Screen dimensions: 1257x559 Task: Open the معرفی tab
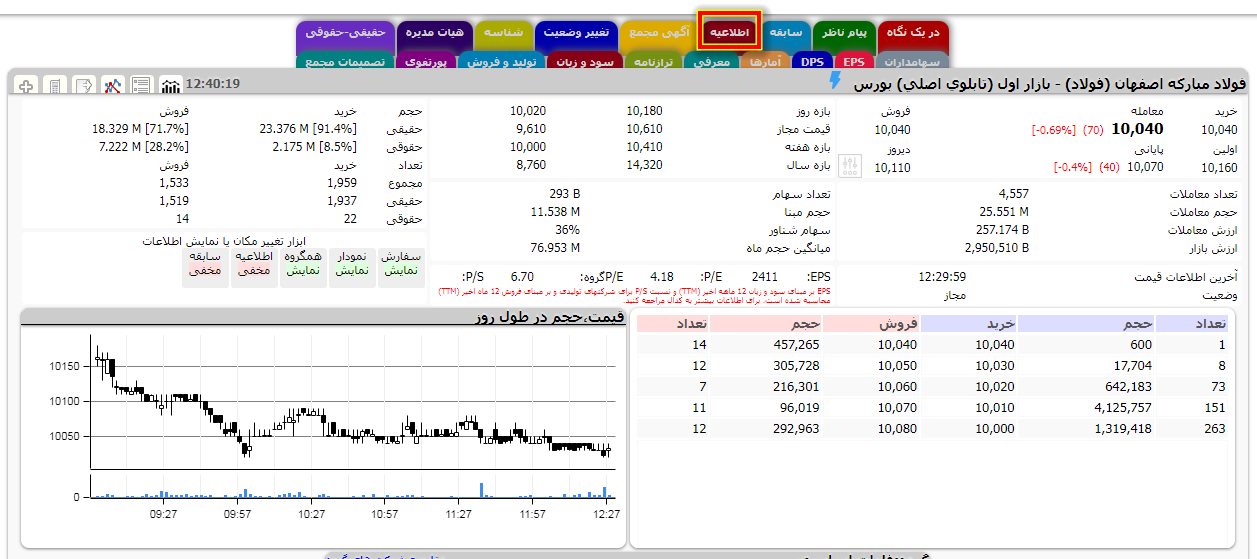pos(713,62)
